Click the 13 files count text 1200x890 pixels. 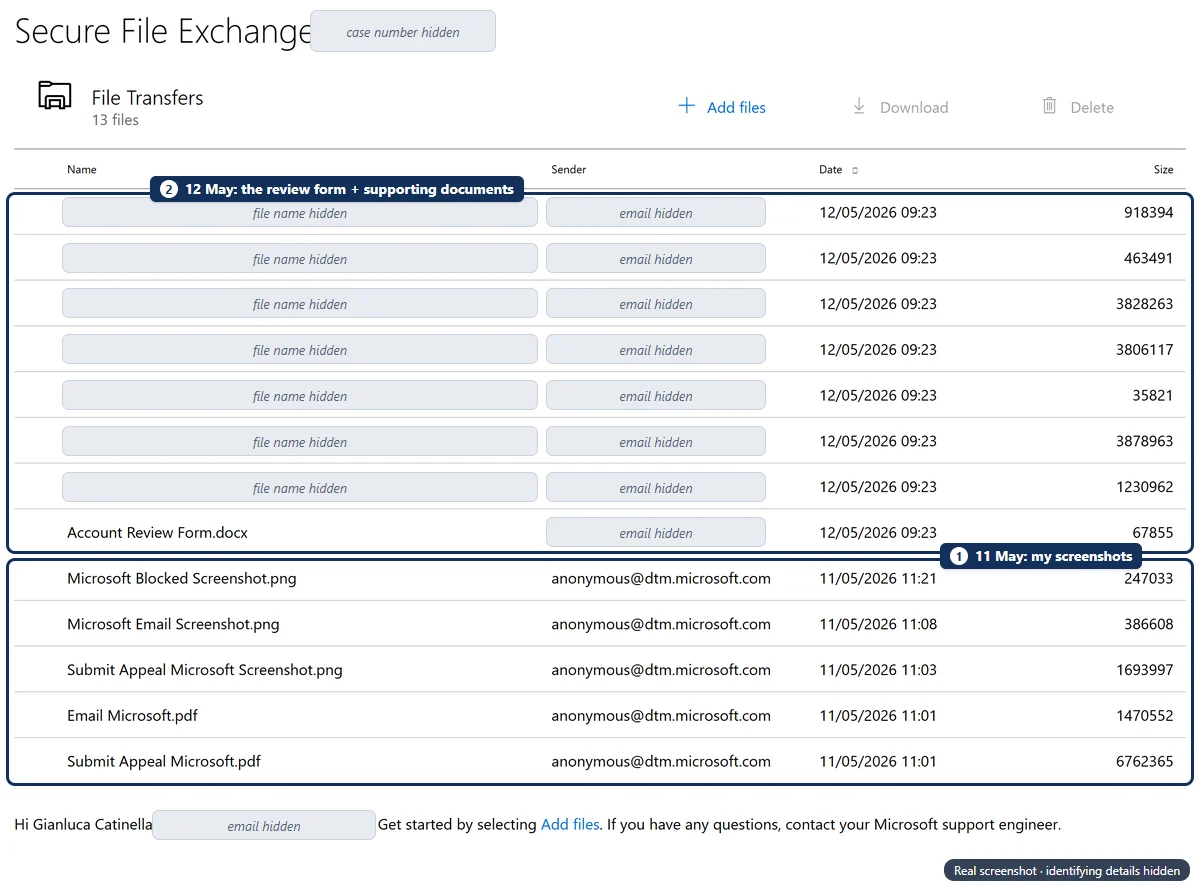tap(115, 120)
